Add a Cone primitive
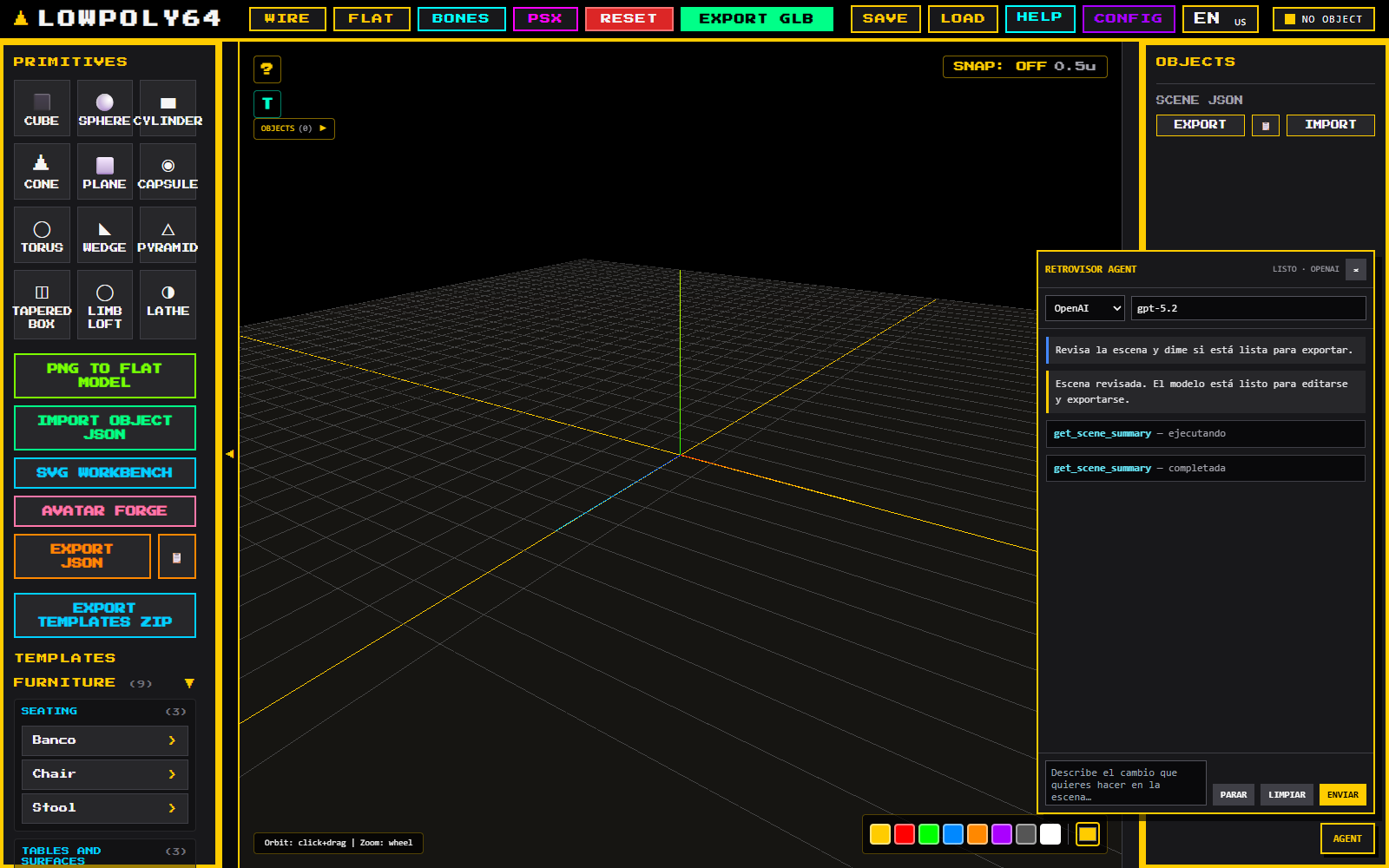 click(x=42, y=172)
